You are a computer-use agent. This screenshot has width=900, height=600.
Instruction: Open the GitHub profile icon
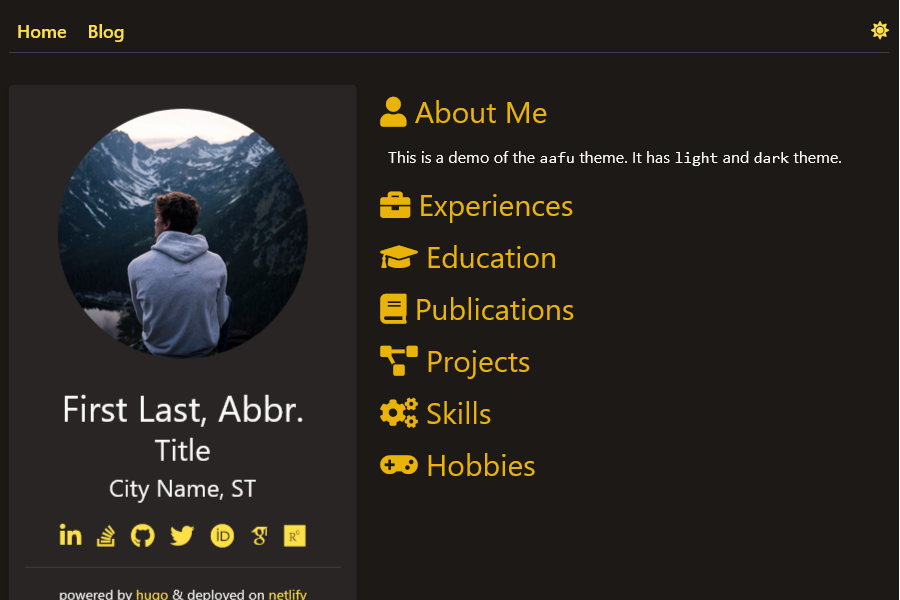[x=143, y=536]
